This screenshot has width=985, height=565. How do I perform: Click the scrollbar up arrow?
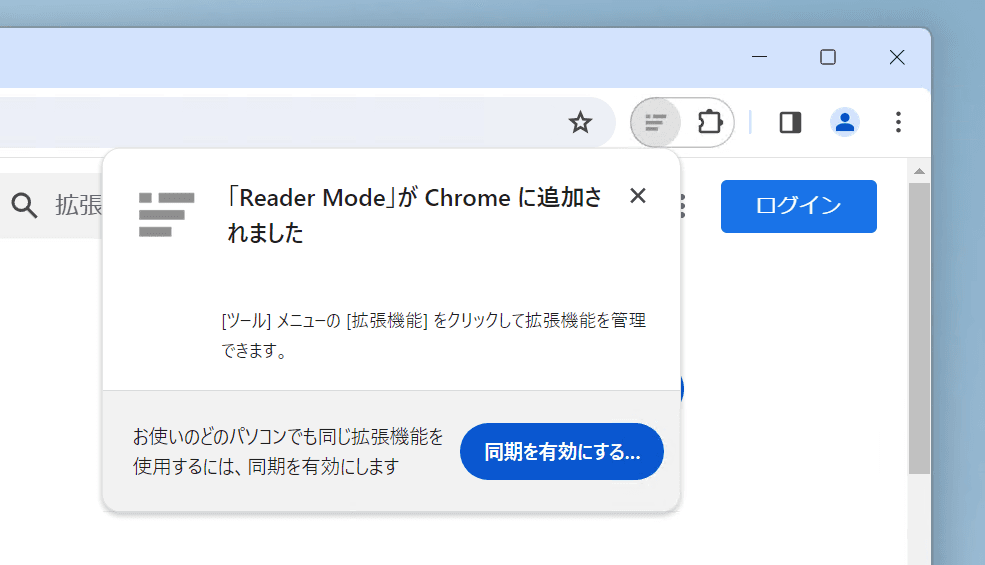[x=919, y=171]
